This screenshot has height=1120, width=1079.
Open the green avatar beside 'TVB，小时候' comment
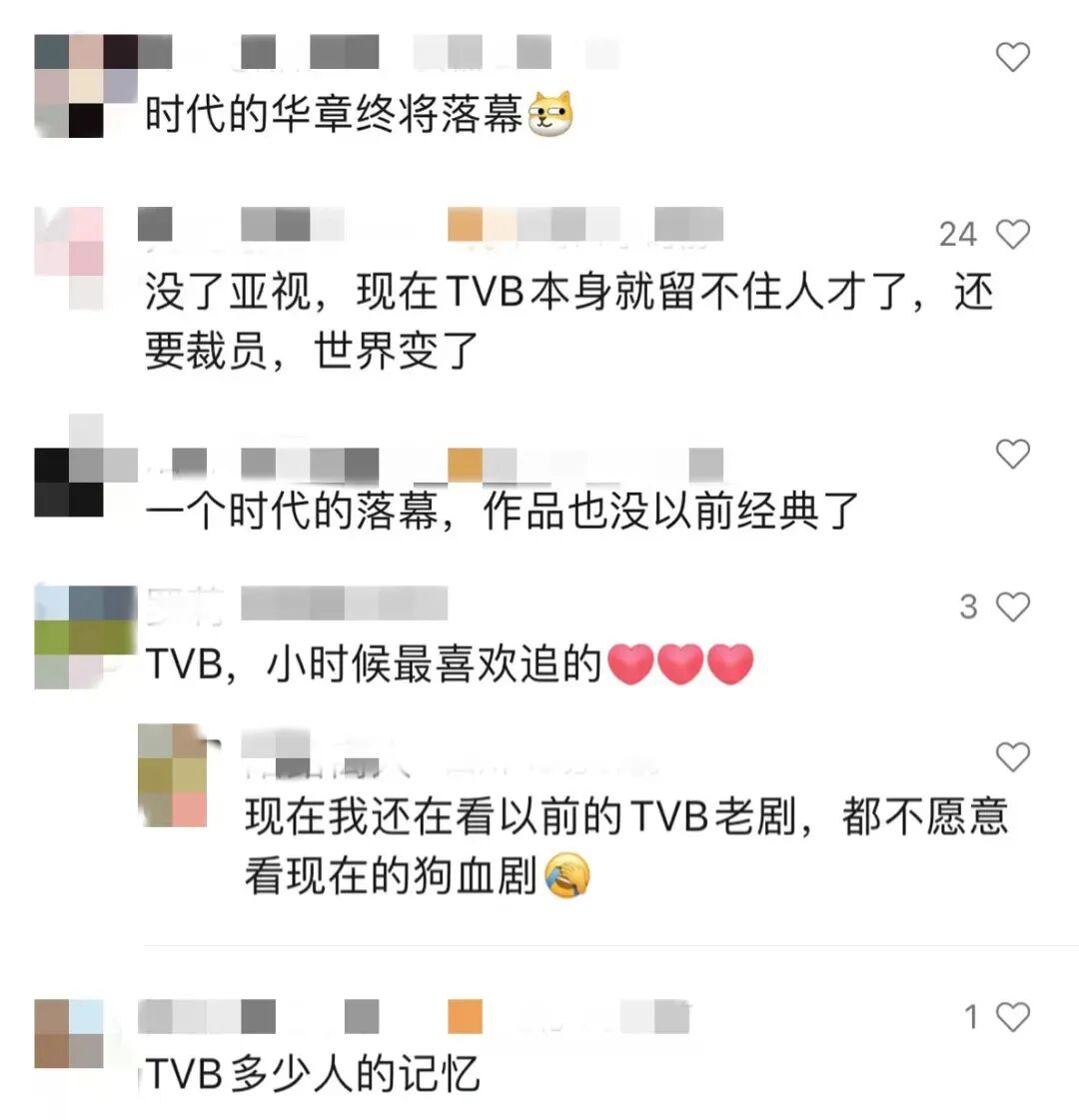tap(85, 637)
